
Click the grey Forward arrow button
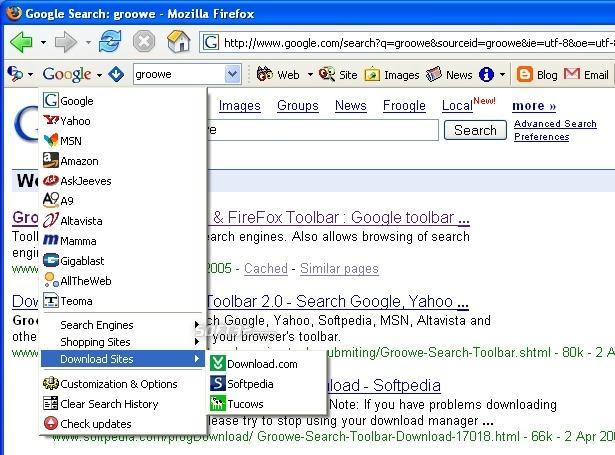66,42
